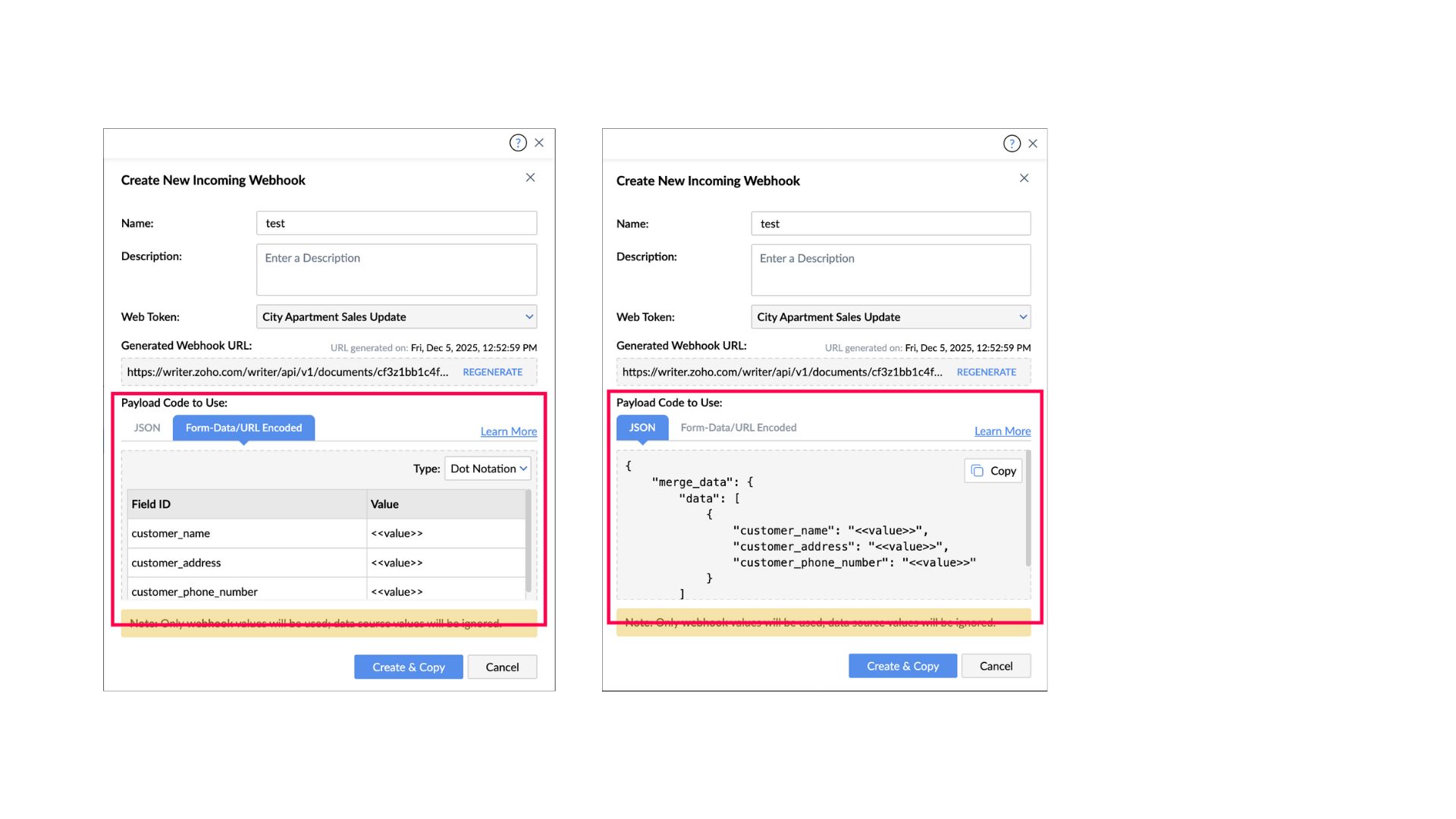Click the help icon in left dialog
Viewport: 1456px width, 819px height.
518,143
